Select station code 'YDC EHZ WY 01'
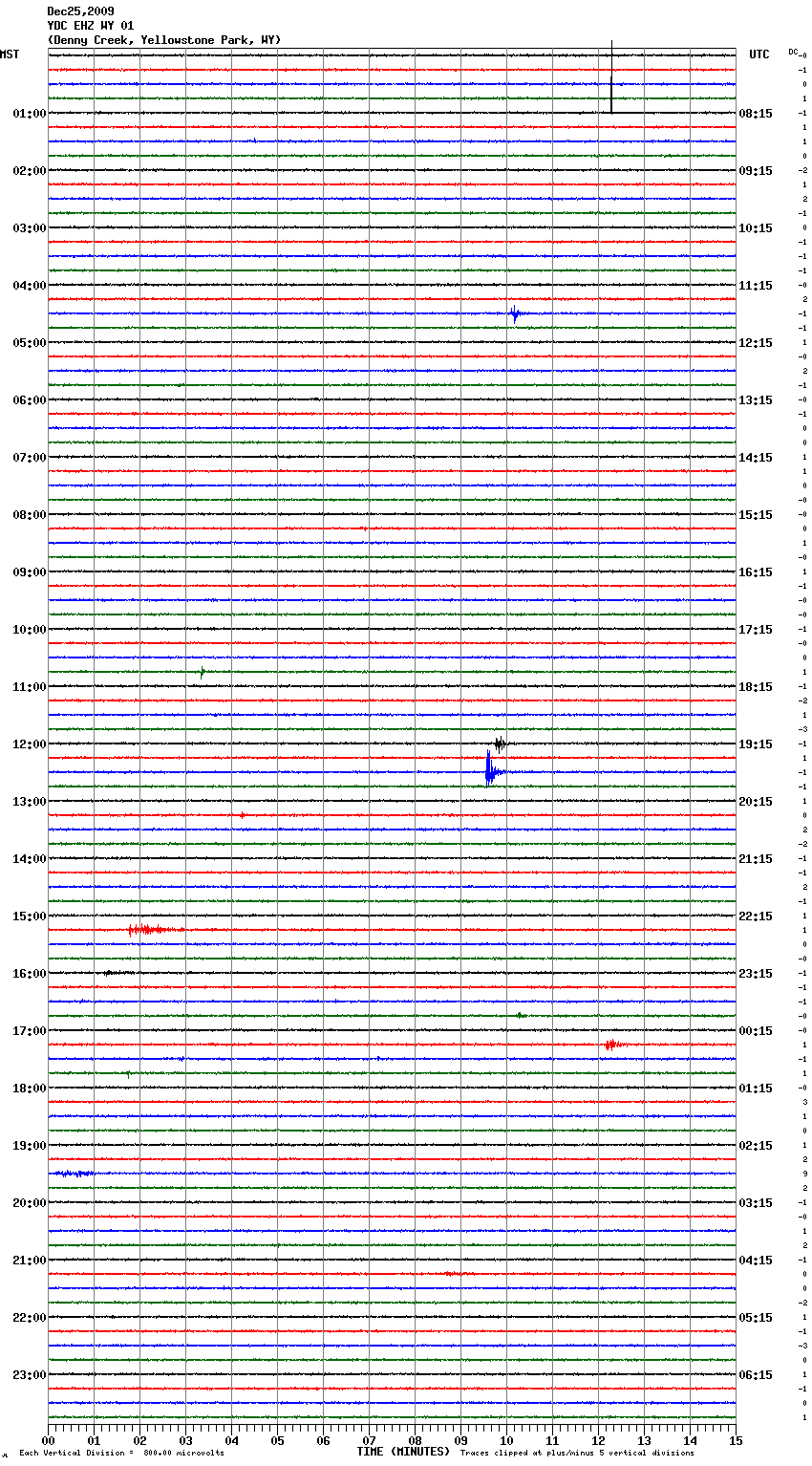 (x=91, y=26)
